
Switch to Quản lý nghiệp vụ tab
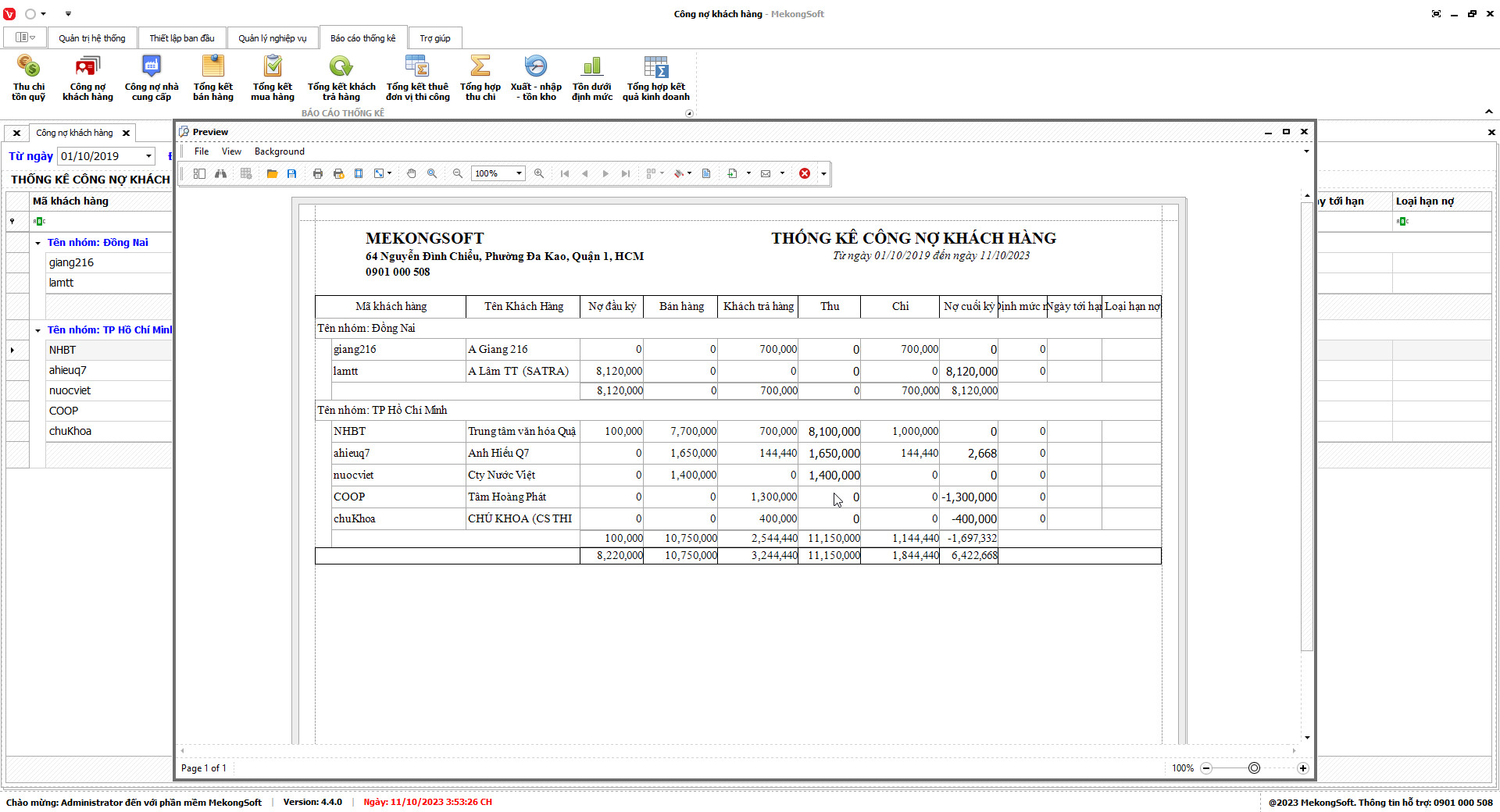point(272,38)
